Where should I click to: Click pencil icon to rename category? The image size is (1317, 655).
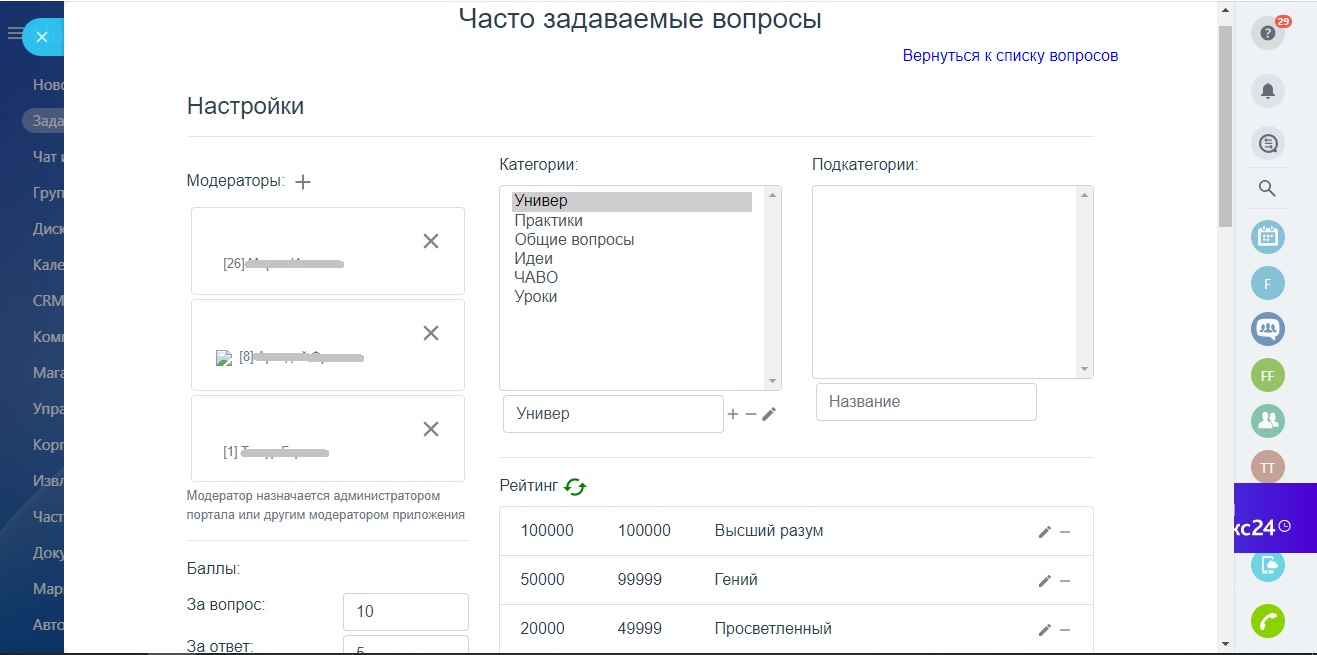[x=769, y=414]
